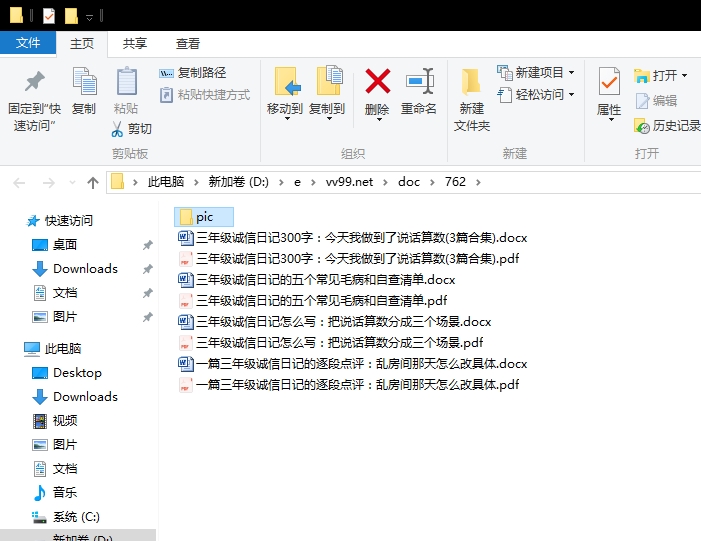This screenshot has width=701, height=541.
Task: Select 乱房间那天怎么改具体.docx file
Action: [x=352, y=363]
